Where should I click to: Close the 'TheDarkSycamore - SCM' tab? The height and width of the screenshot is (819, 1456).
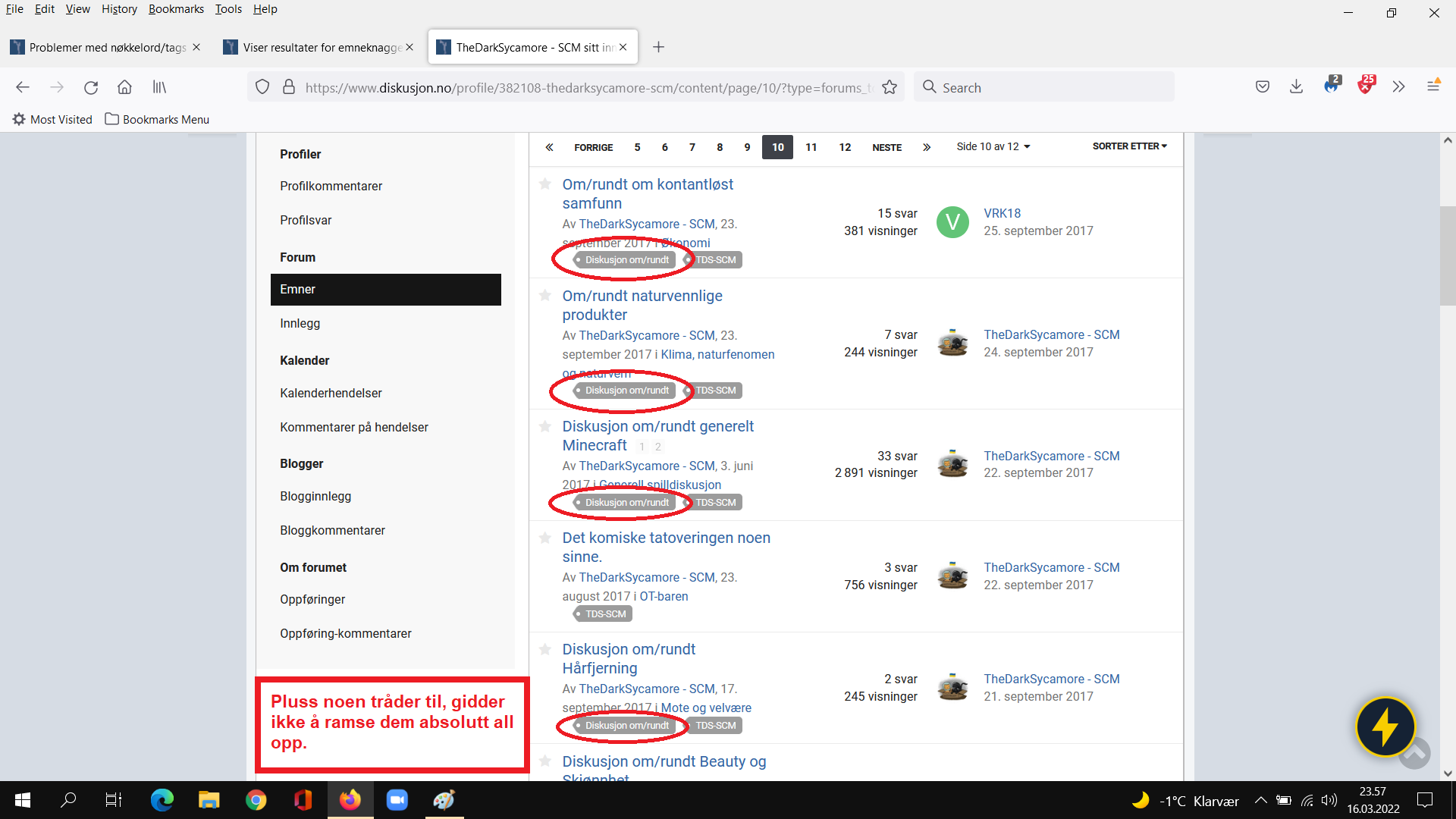coord(623,47)
